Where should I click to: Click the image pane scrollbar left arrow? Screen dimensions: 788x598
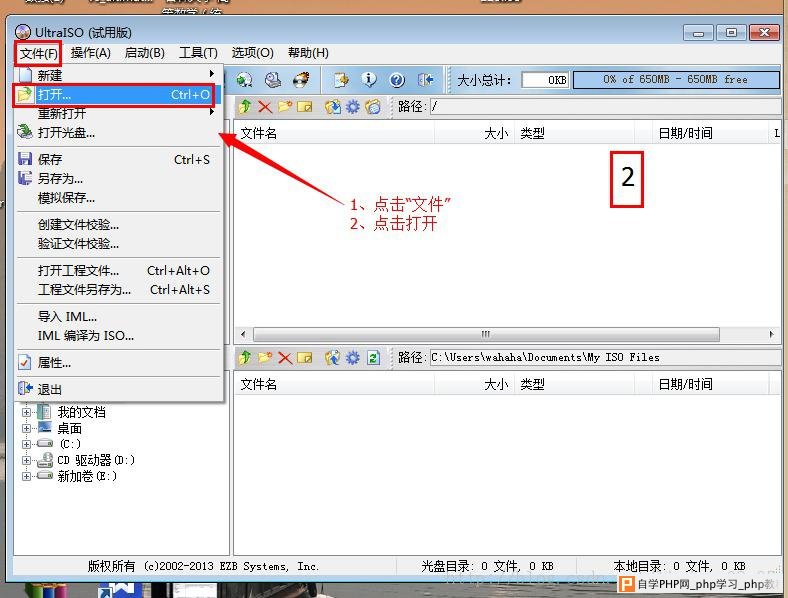pyautogui.click(x=243, y=334)
